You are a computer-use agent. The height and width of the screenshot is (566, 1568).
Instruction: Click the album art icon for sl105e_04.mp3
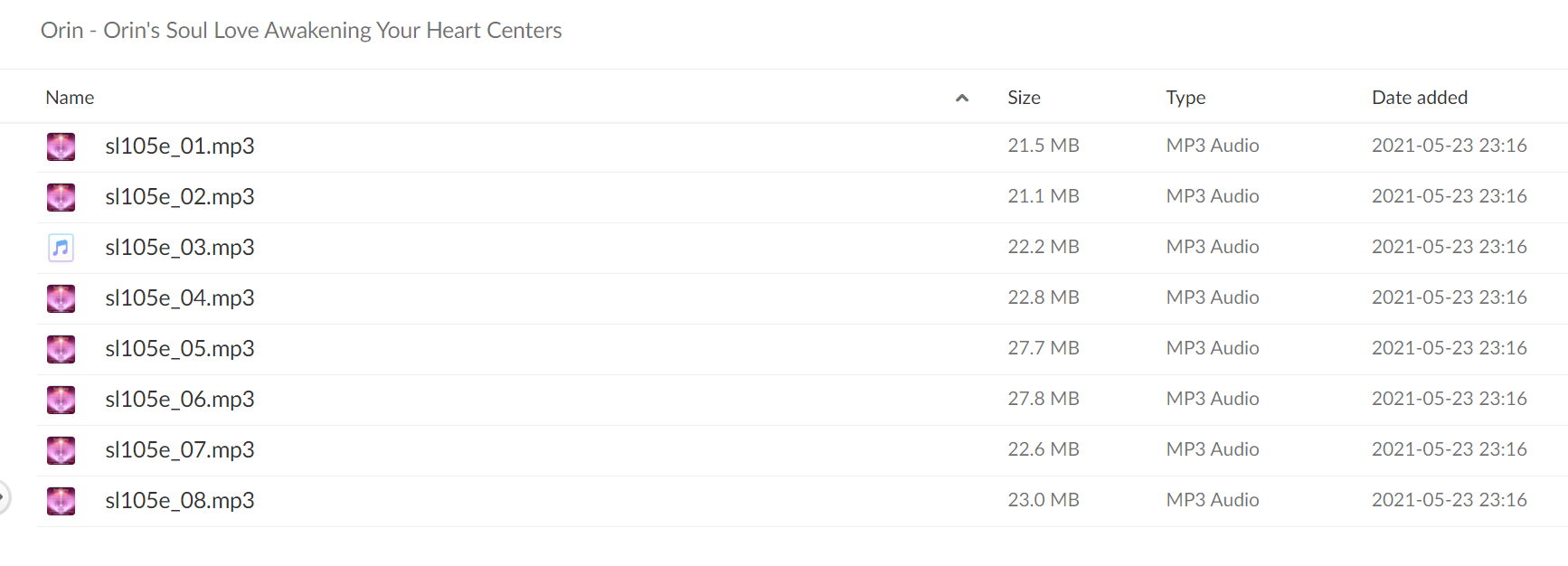click(x=61, y=298)
